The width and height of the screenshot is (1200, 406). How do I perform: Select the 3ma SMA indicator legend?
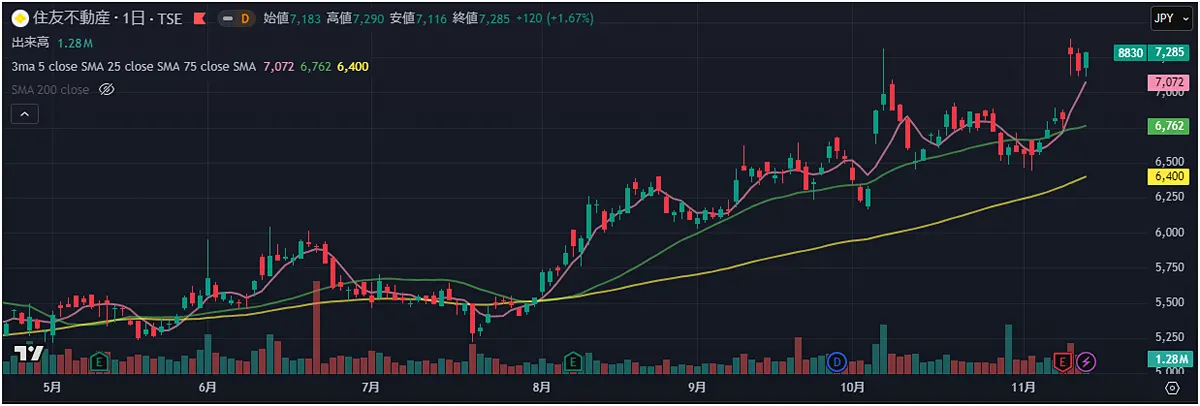133,66
